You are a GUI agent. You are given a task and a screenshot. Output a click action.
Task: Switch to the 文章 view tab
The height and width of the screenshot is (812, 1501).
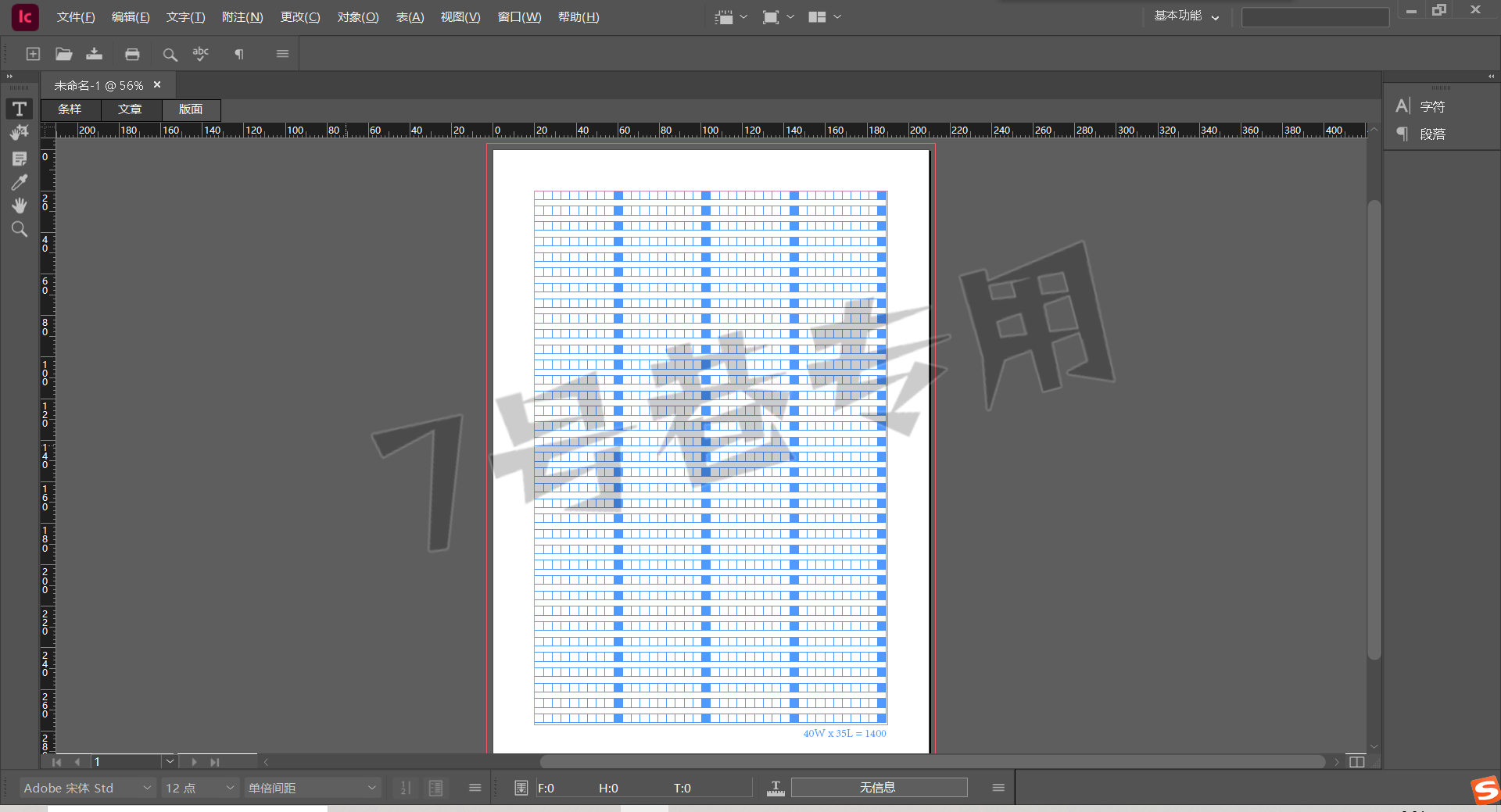tap(131, 109)
